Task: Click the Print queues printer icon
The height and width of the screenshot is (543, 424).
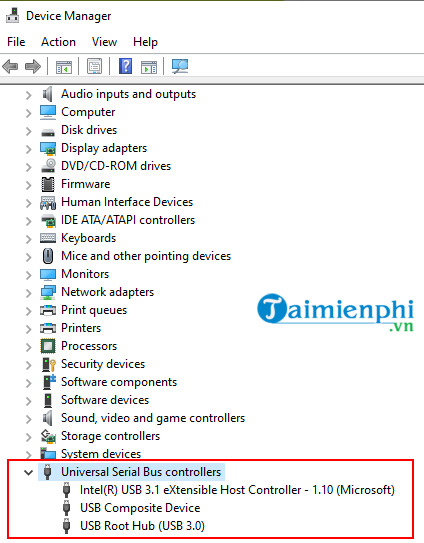Action: (48, 310)
